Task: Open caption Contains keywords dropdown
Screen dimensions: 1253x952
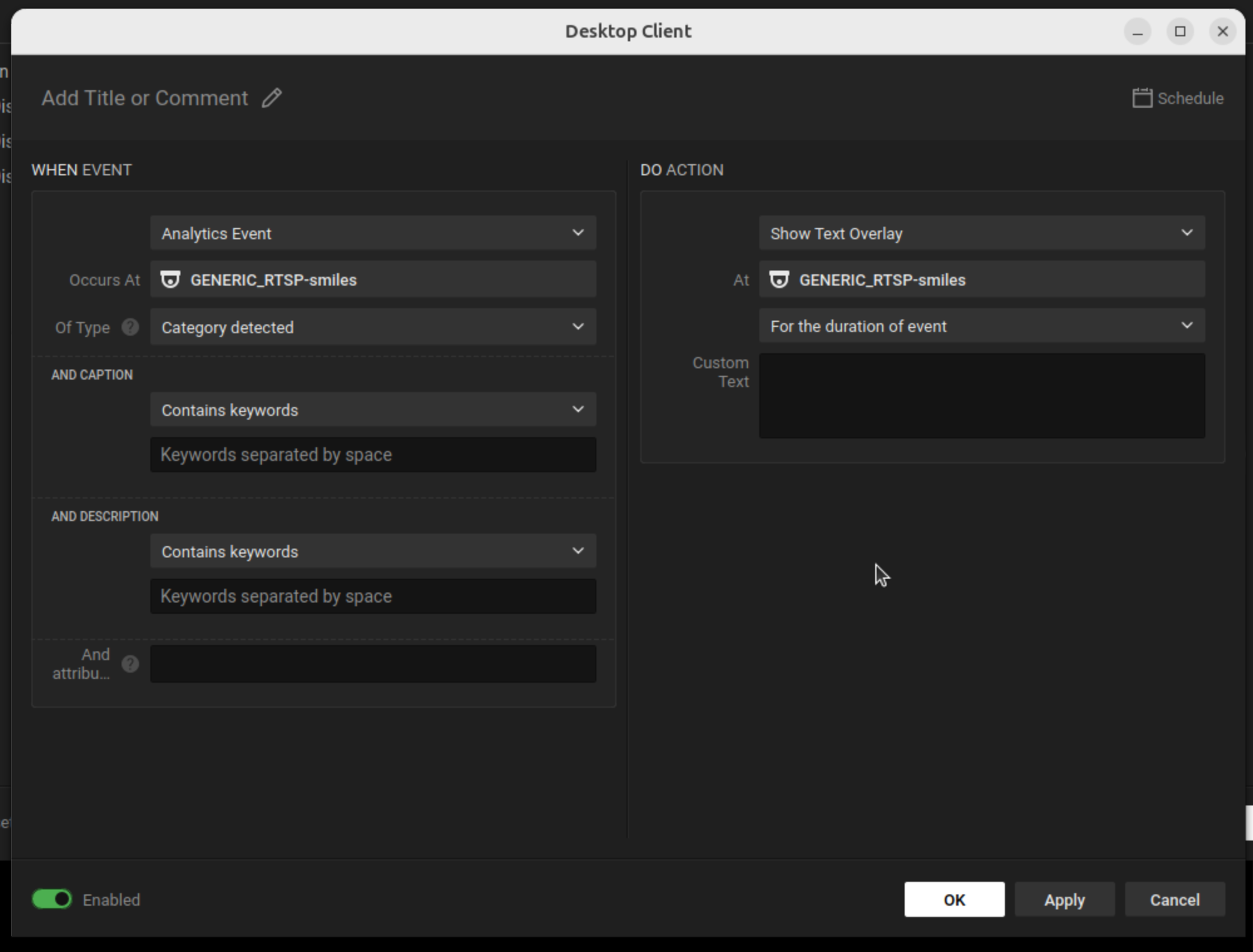Action: click(x=373, y=410)
